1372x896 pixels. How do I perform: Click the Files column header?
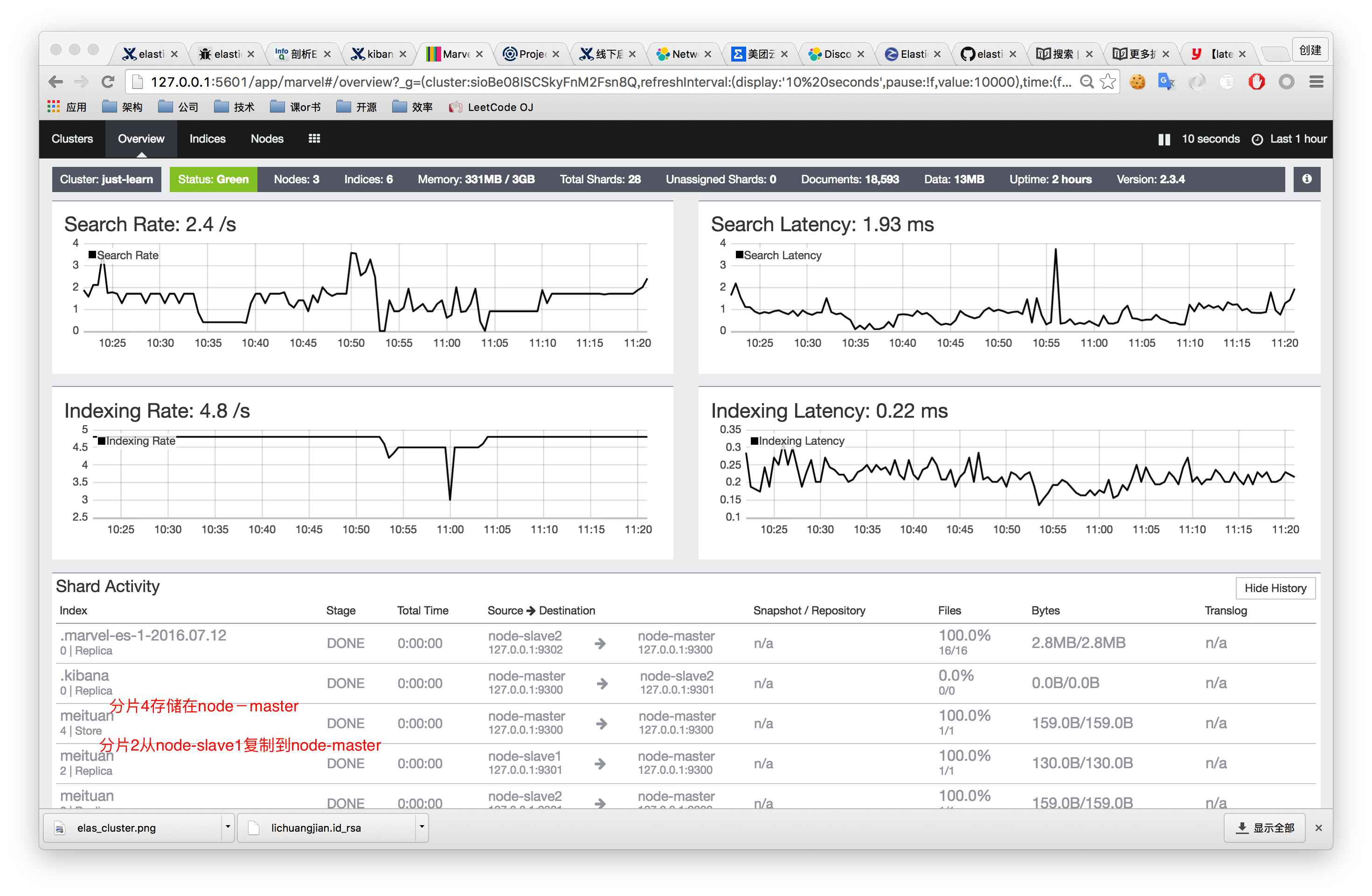click(x=949, y=610)
